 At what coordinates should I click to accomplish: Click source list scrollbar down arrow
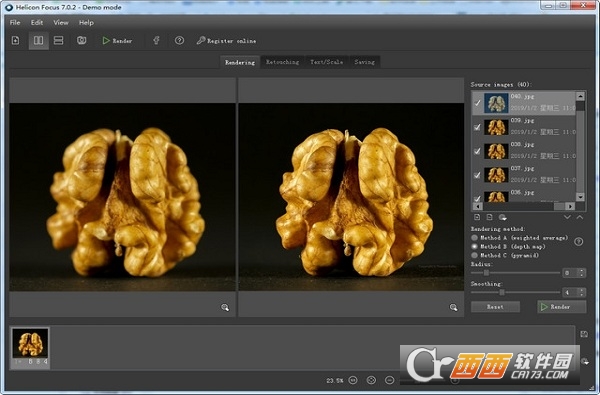point(580,197)
